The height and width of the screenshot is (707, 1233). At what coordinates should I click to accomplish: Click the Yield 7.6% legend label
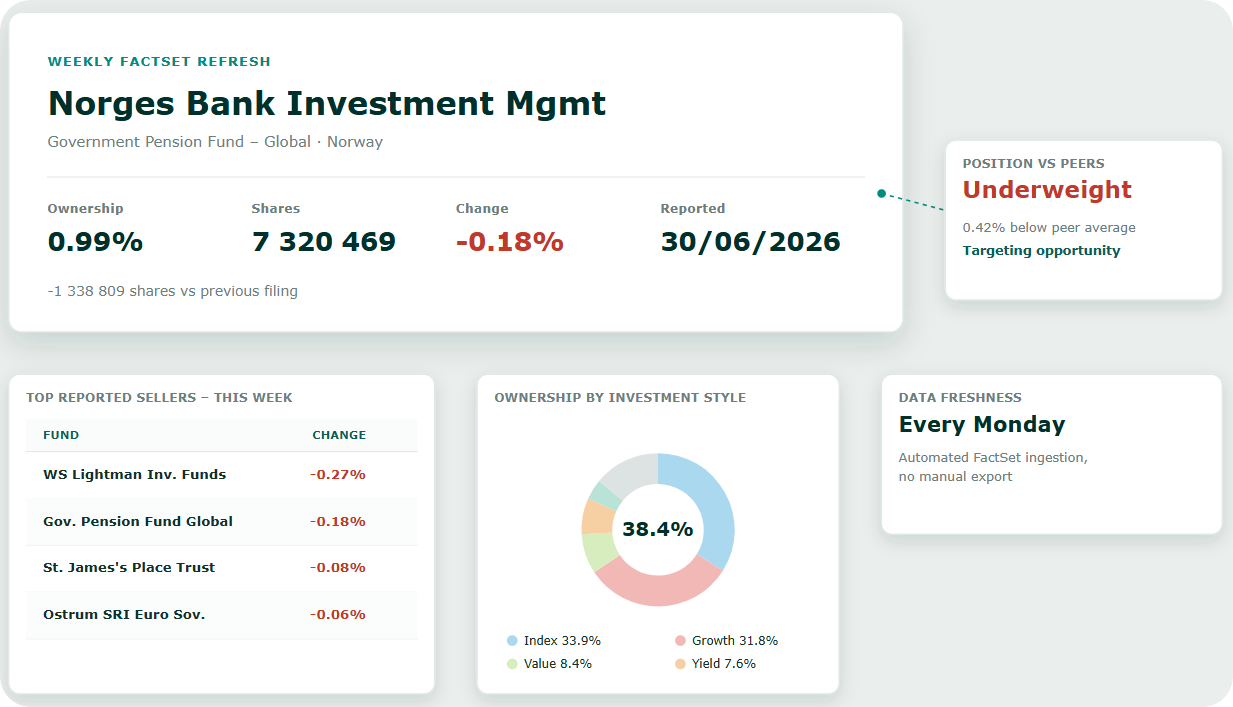pos(724,664)
